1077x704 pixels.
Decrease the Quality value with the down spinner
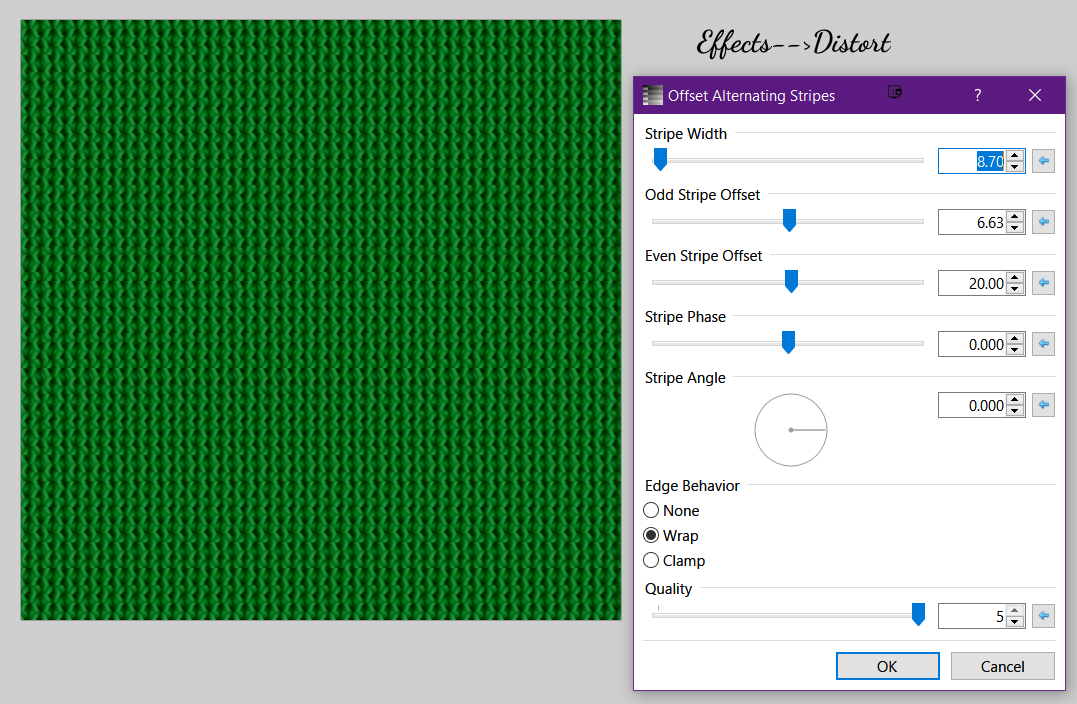(1015, 622)
